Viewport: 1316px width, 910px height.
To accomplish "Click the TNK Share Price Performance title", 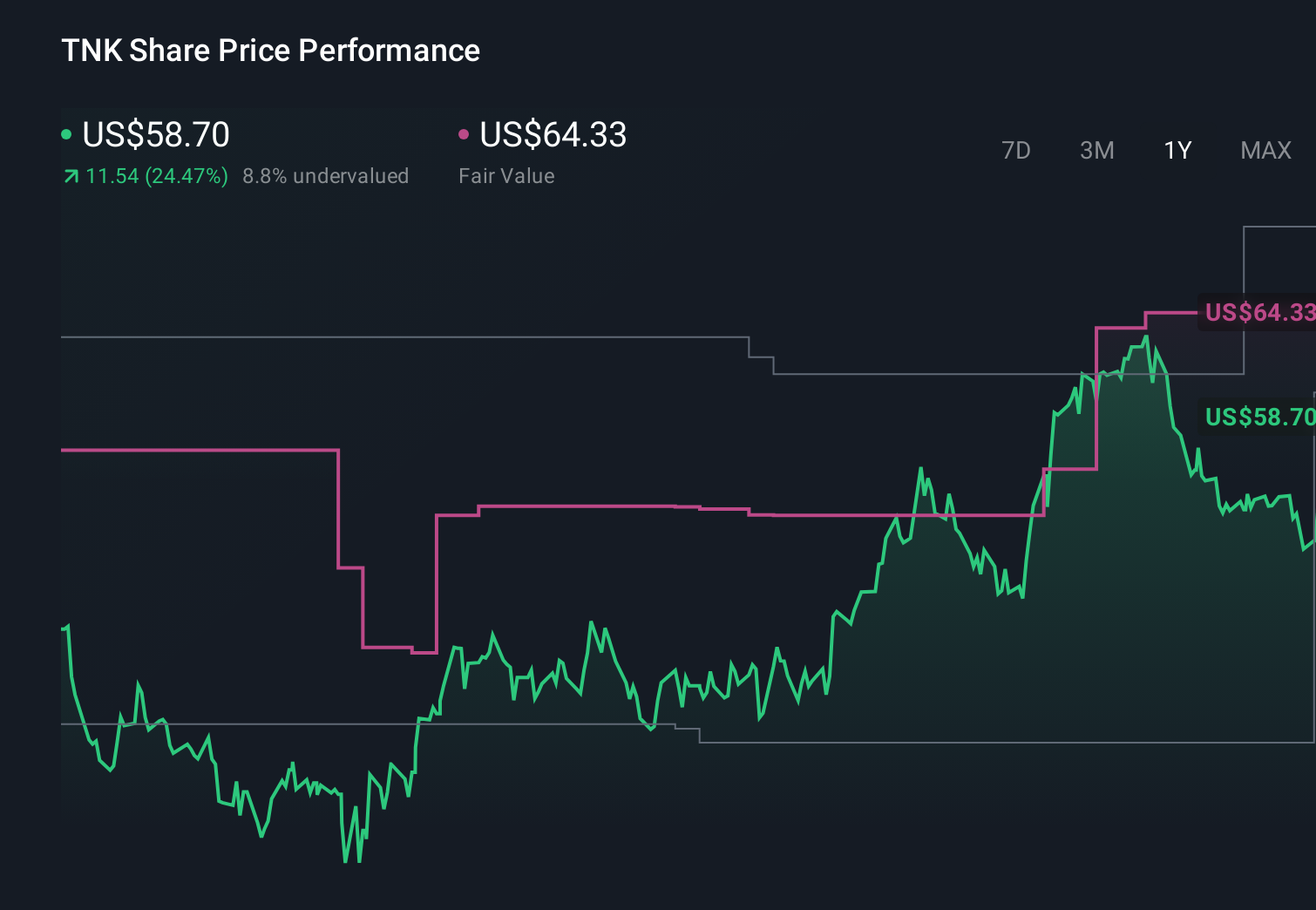I will 270,51.
